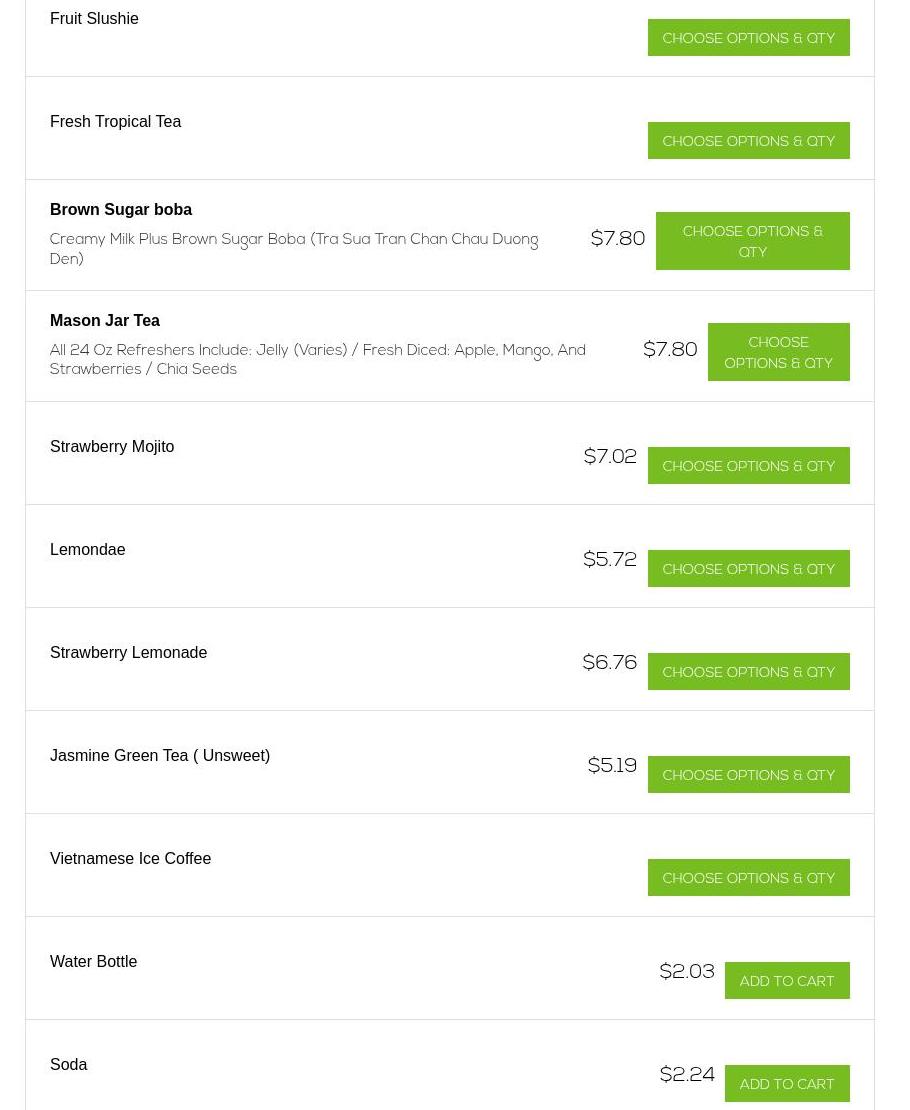The image size is (910, 1110).
Task: Choose options for Brown Sugar boba
Action: click(752, 241)
